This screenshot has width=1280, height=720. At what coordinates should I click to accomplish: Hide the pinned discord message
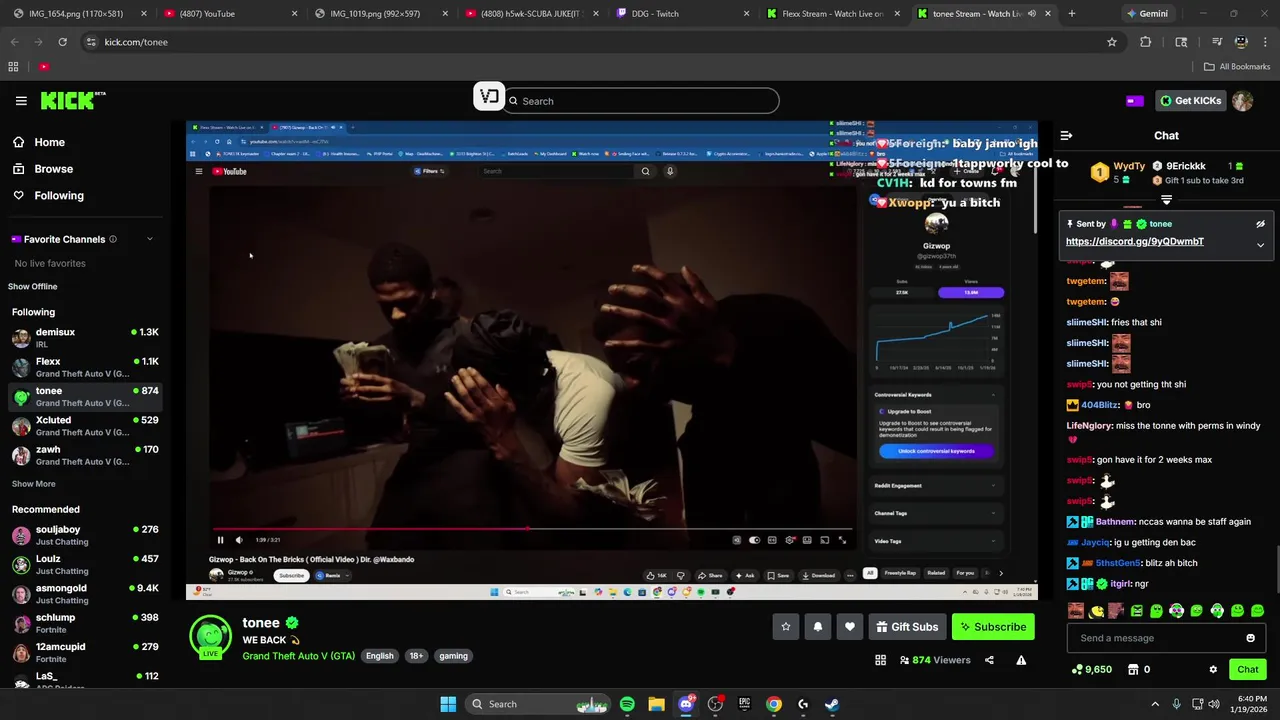click(1260, 224)
